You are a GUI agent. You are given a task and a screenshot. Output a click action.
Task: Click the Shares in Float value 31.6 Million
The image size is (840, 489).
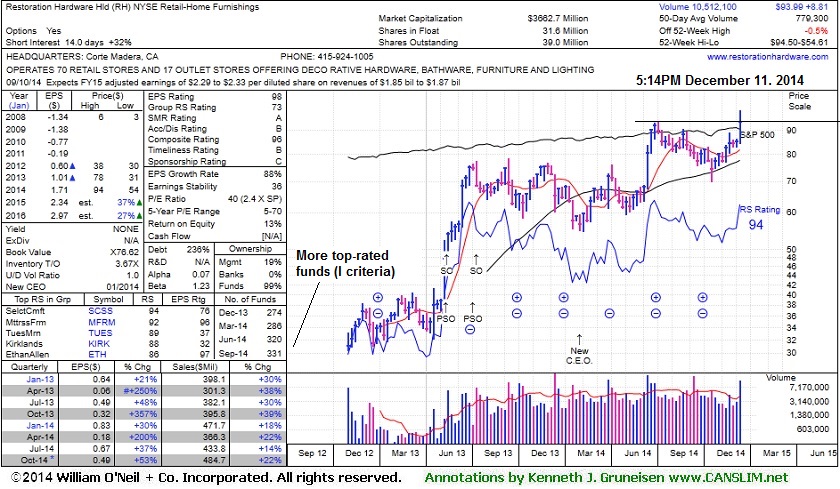point(565,31)
